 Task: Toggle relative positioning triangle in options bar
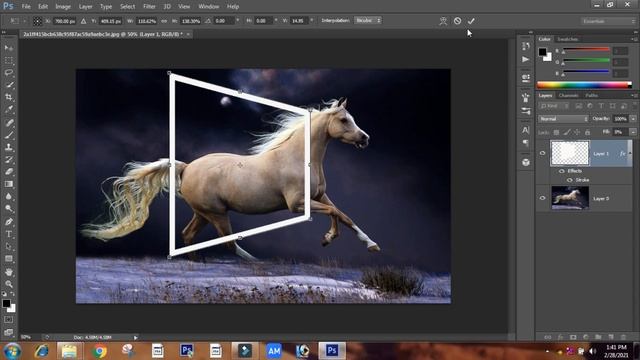point(83,21)
